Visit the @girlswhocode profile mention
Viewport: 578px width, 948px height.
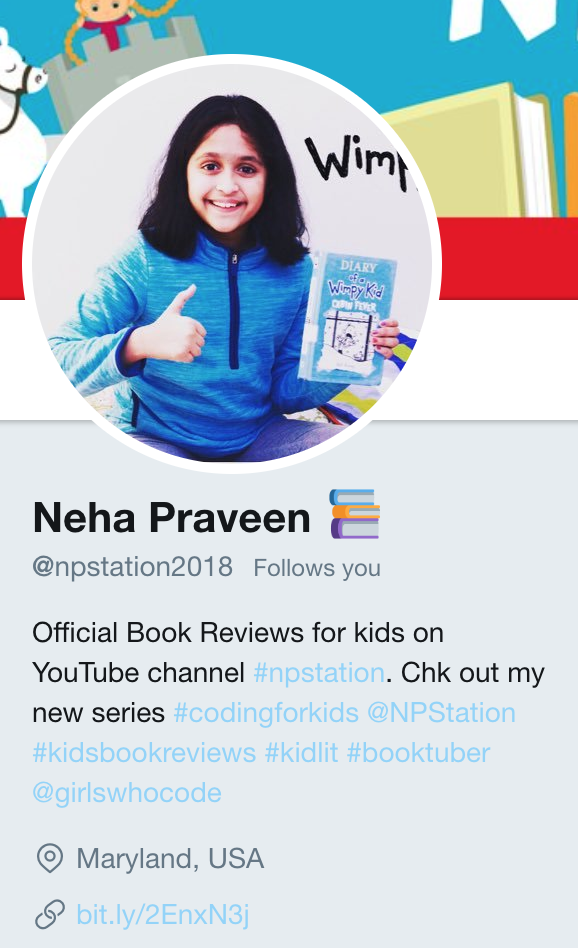127,793
